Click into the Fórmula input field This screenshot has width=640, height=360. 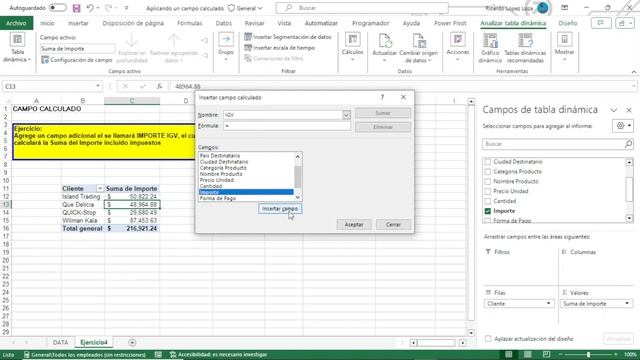click(x=287, y=126)
